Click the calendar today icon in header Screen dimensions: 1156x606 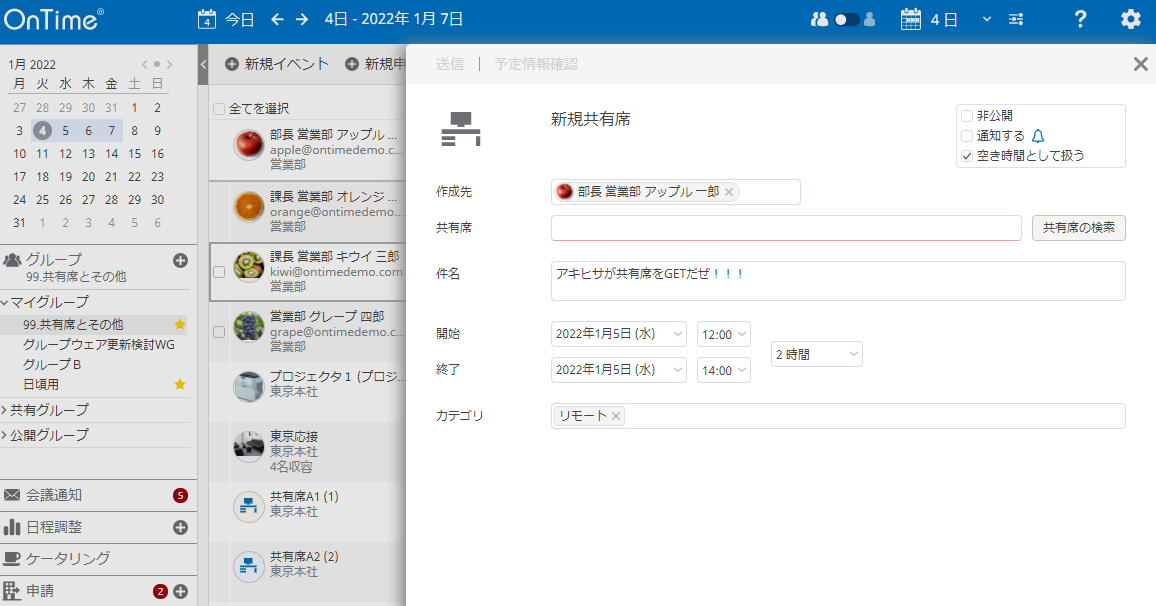click(206, 19)
